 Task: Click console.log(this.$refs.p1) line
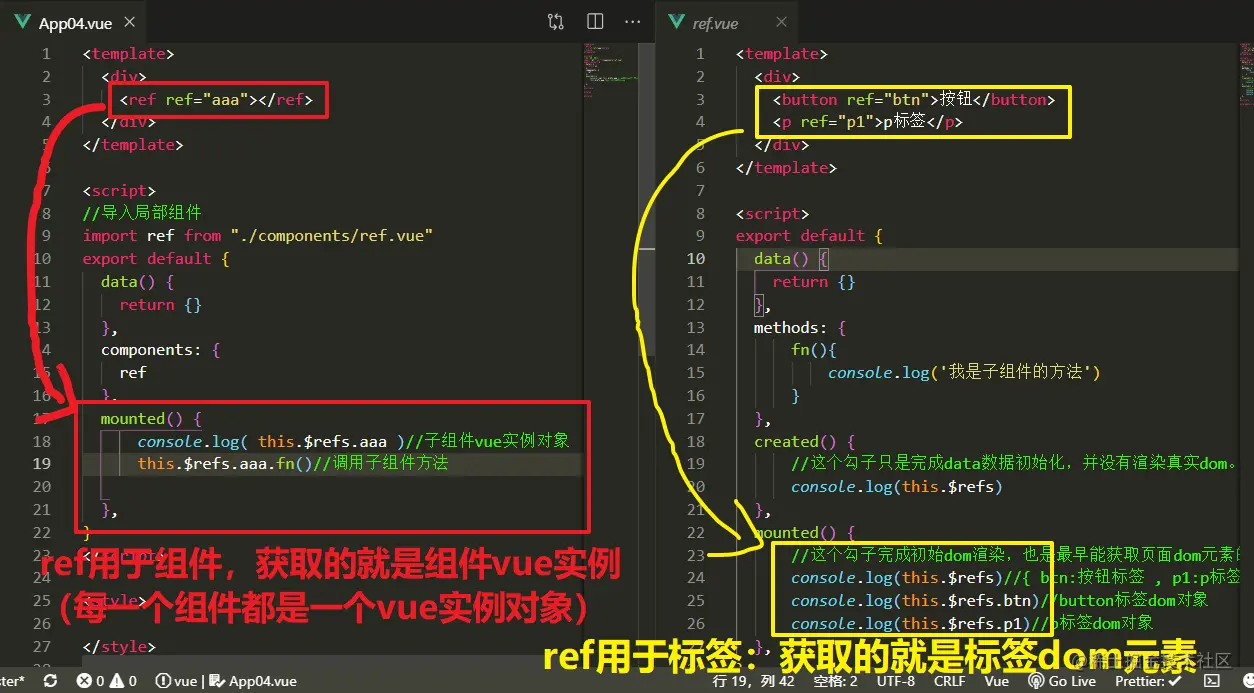pyautogui.click(x=909, y=624)
